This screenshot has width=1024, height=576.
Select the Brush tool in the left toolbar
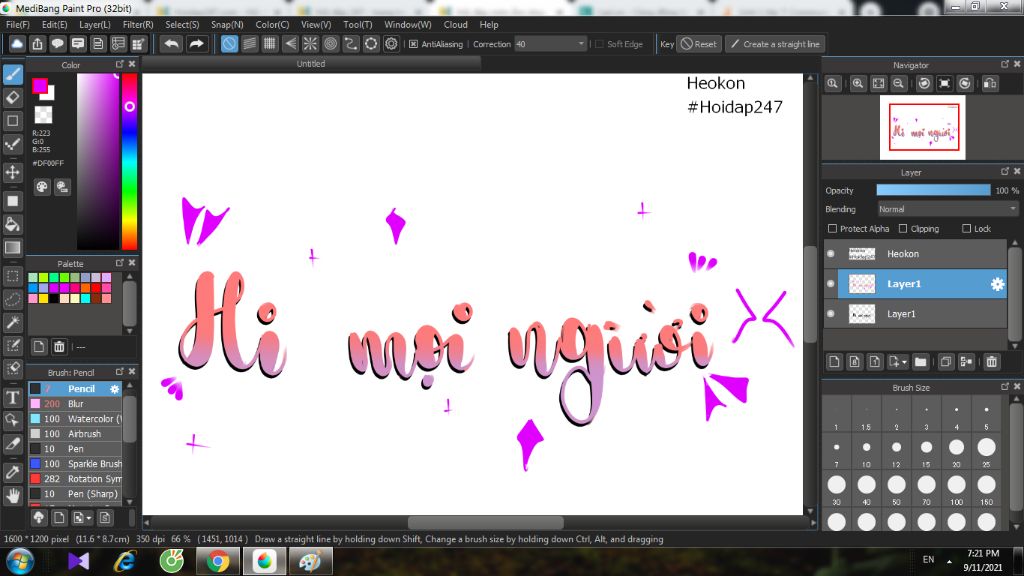coord(13,74)
